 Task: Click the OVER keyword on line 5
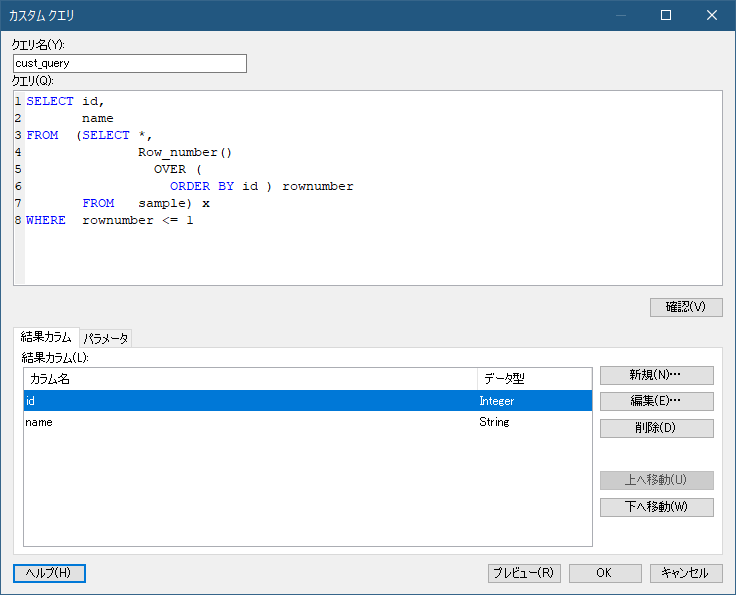coord(169,169)
